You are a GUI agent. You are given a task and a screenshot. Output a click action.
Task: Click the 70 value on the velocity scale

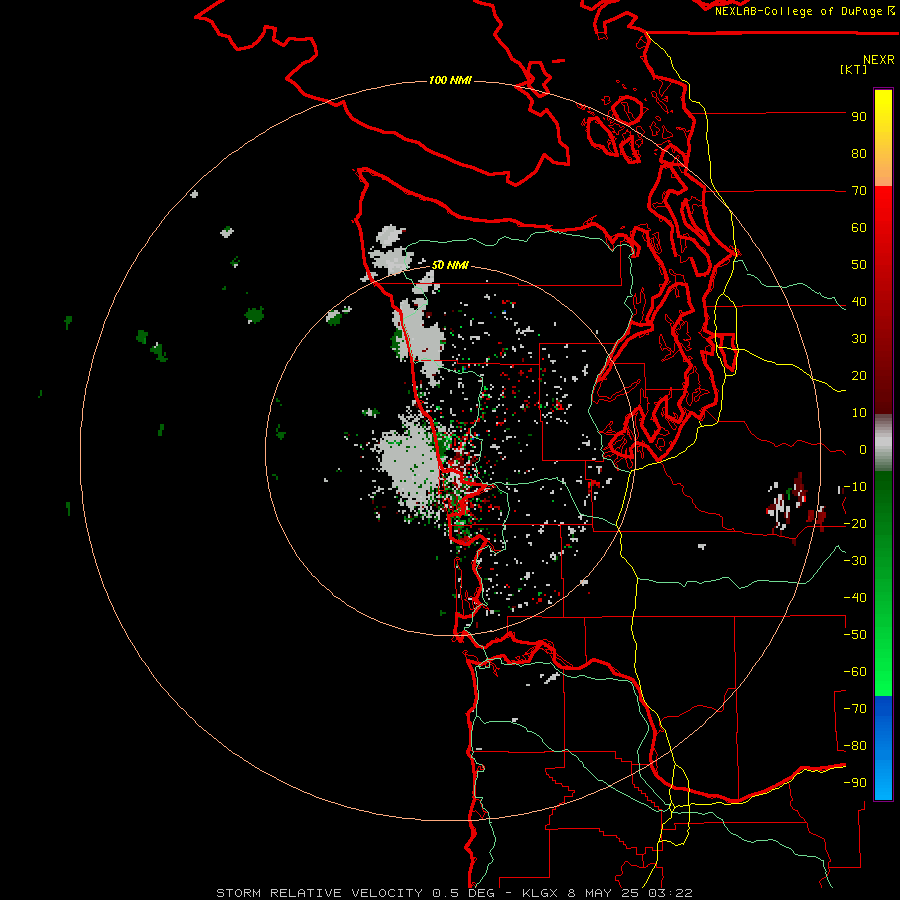(x=859, y=191)
